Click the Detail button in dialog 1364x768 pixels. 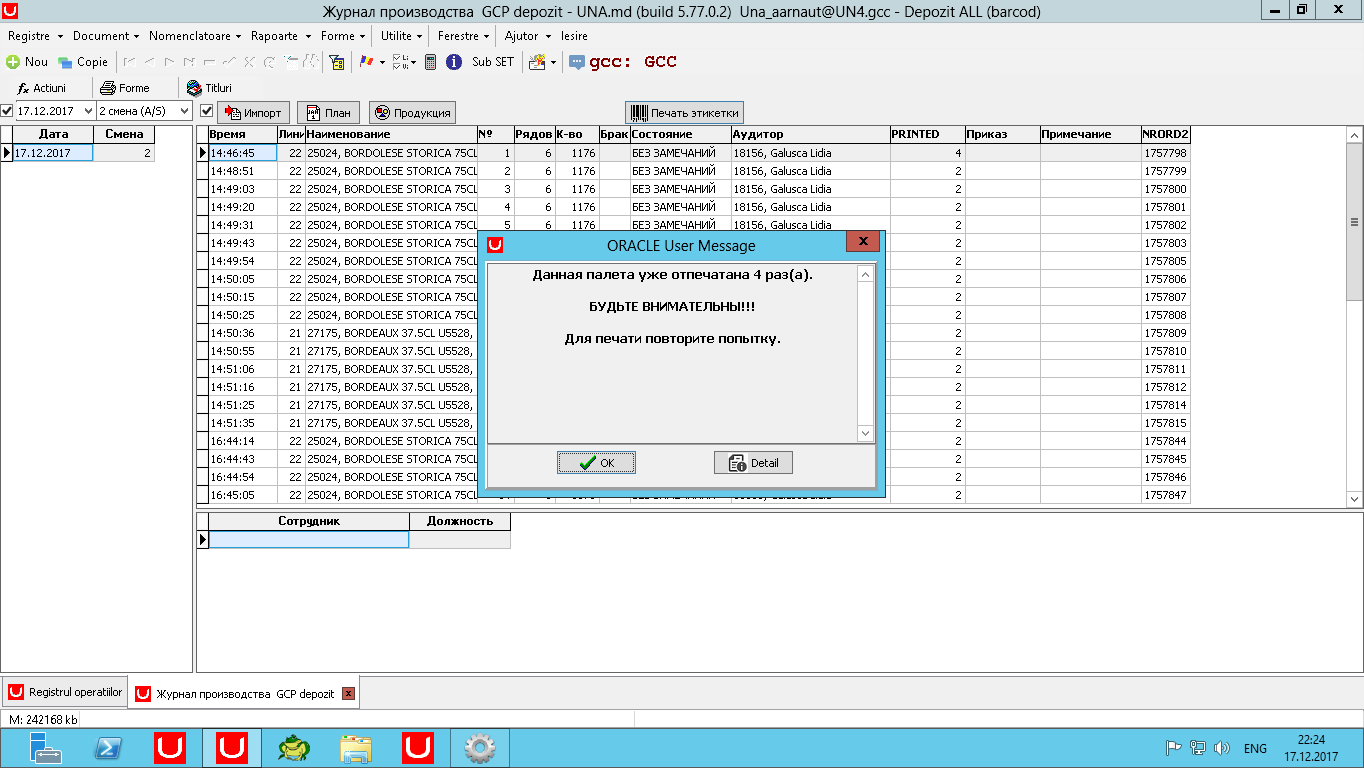[x=753, y=463]
